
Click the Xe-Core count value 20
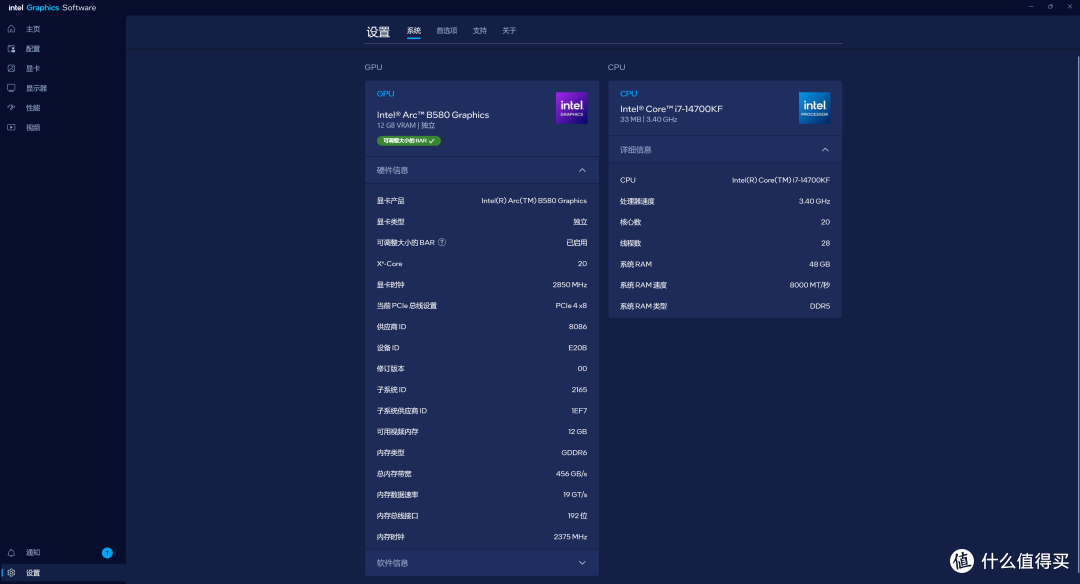(582, 264)
